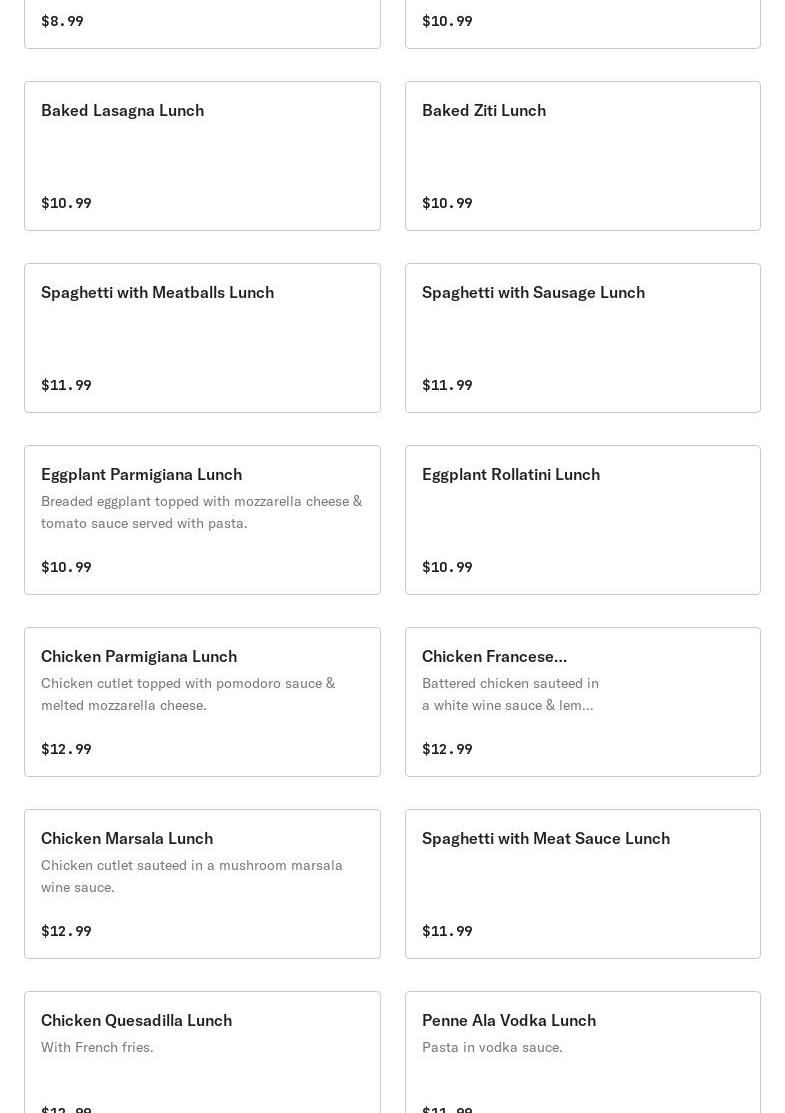Screen dimensions: 785x1113
Task: Open the truncated Chicken Francese item
Action: coord(582,702)
